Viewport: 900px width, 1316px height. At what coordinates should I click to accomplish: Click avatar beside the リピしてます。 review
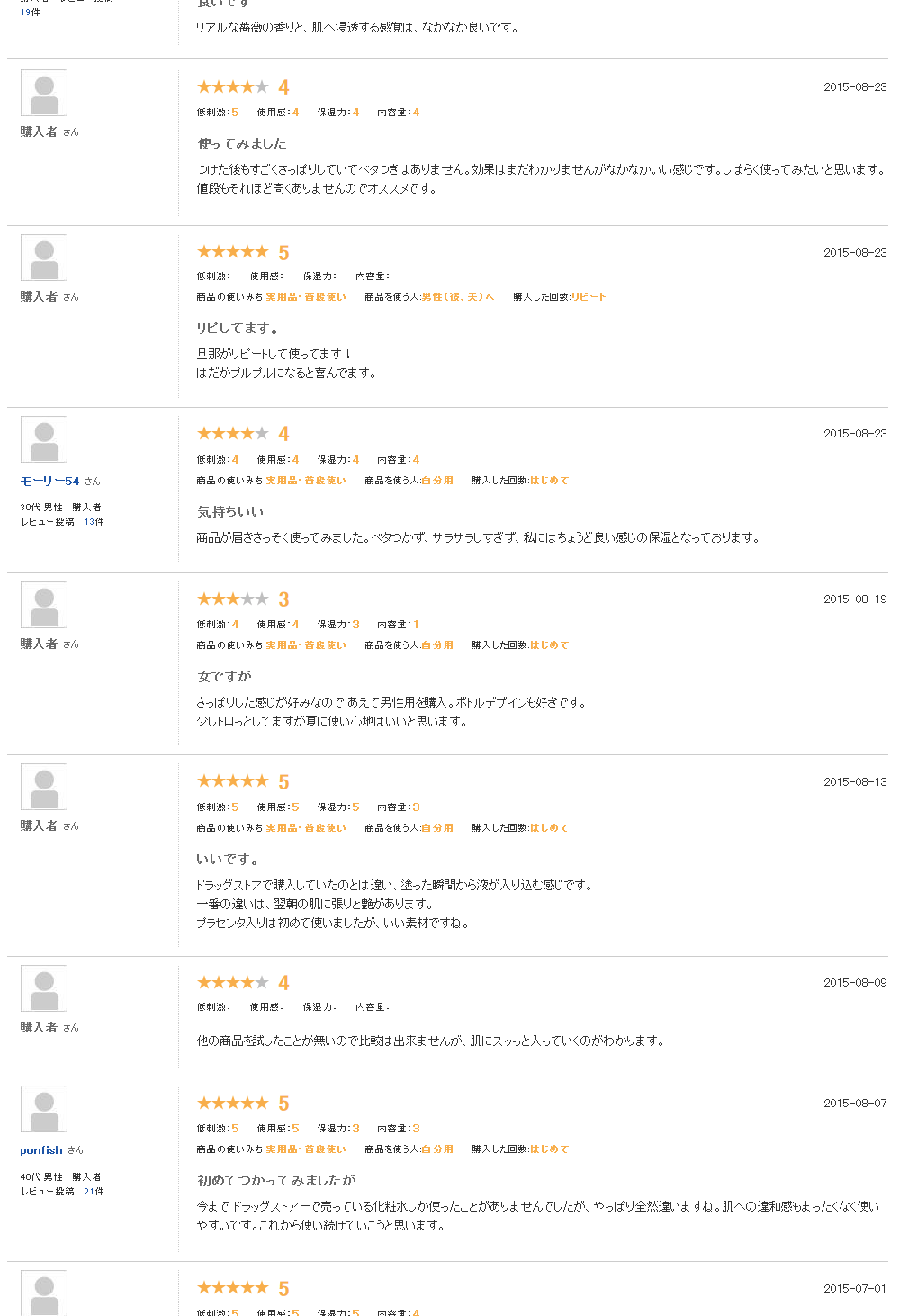click(x=44, y=258)
